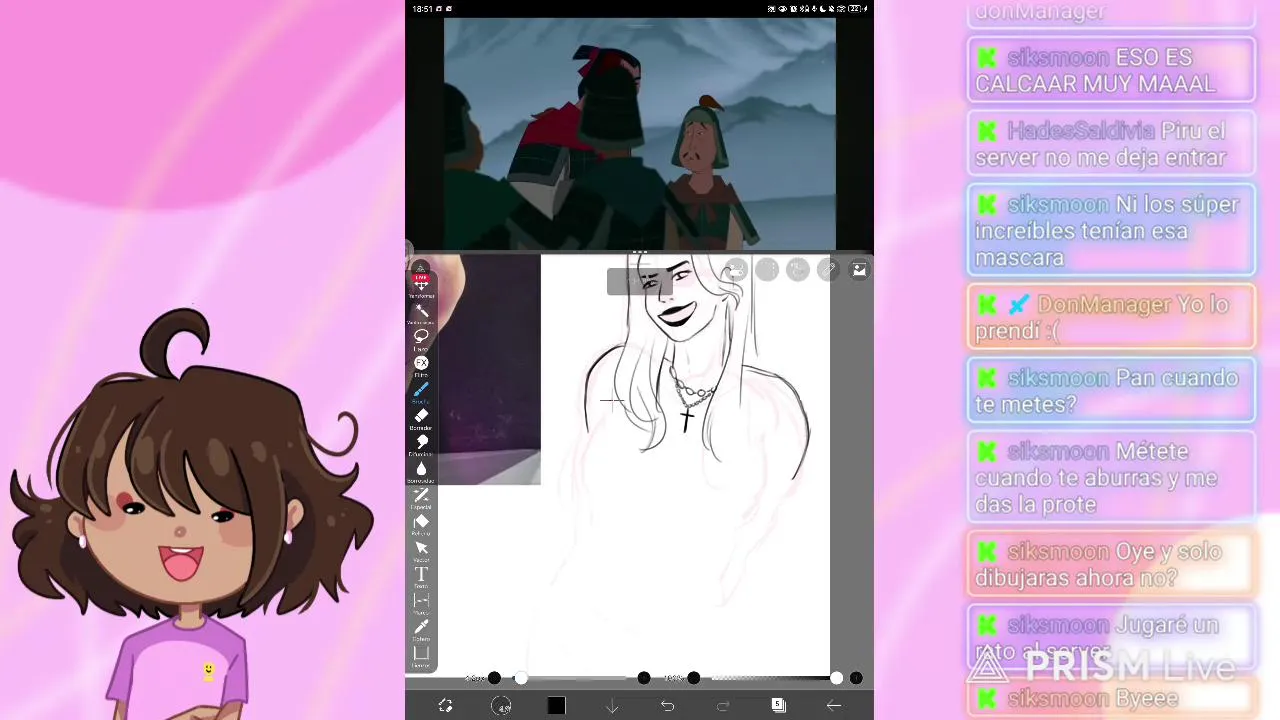Tap the Mulan video playing above

click(640, 132)
